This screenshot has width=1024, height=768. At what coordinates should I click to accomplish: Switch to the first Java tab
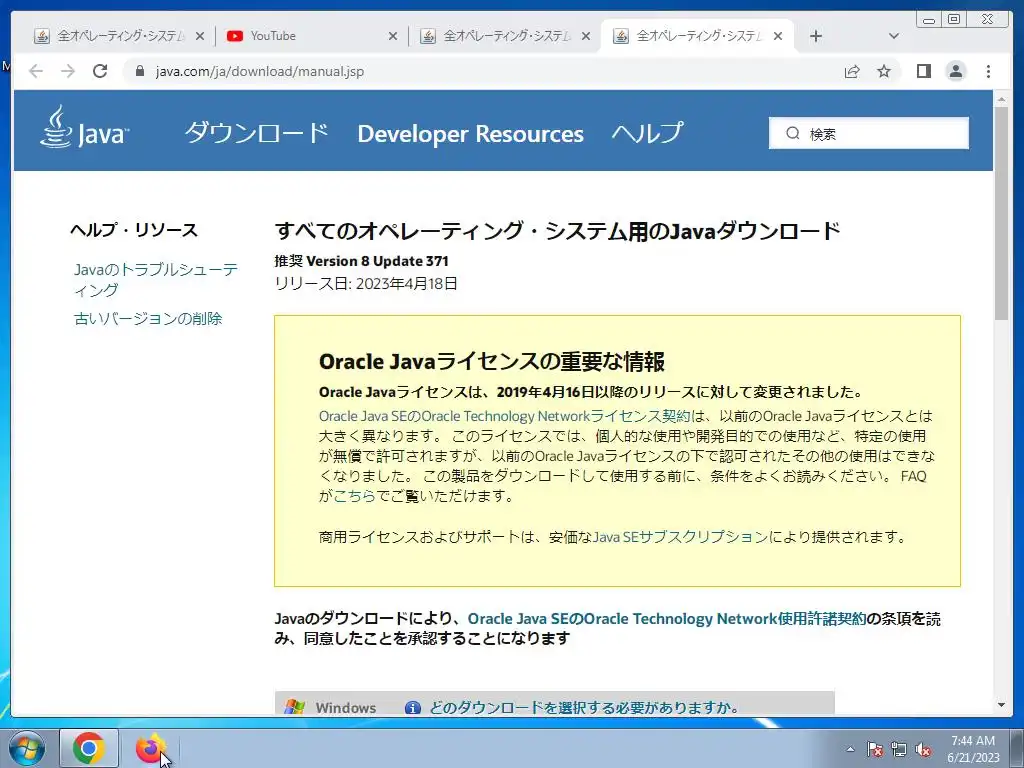(x=118, y=37)
